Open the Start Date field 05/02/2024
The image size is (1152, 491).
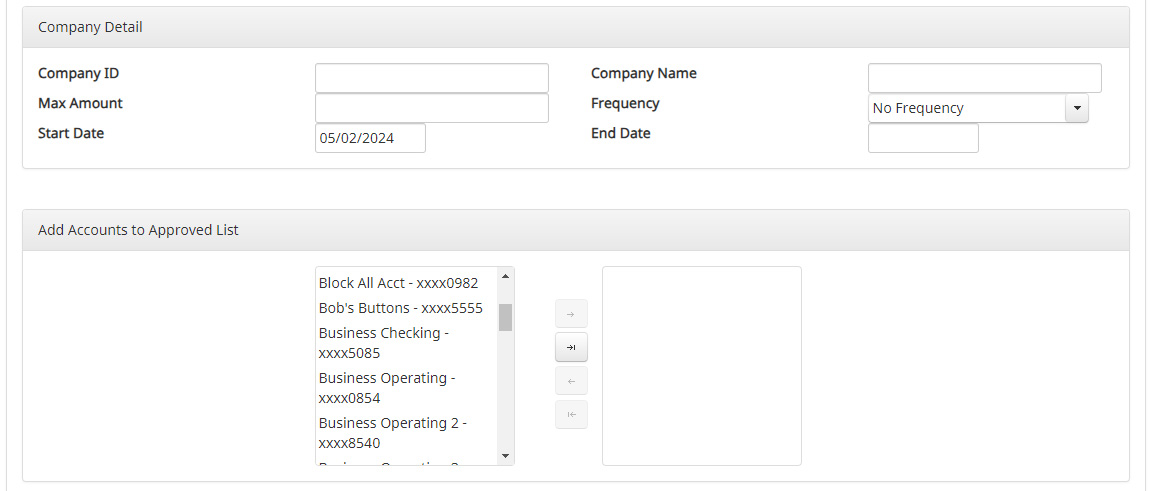coord(370,138)
